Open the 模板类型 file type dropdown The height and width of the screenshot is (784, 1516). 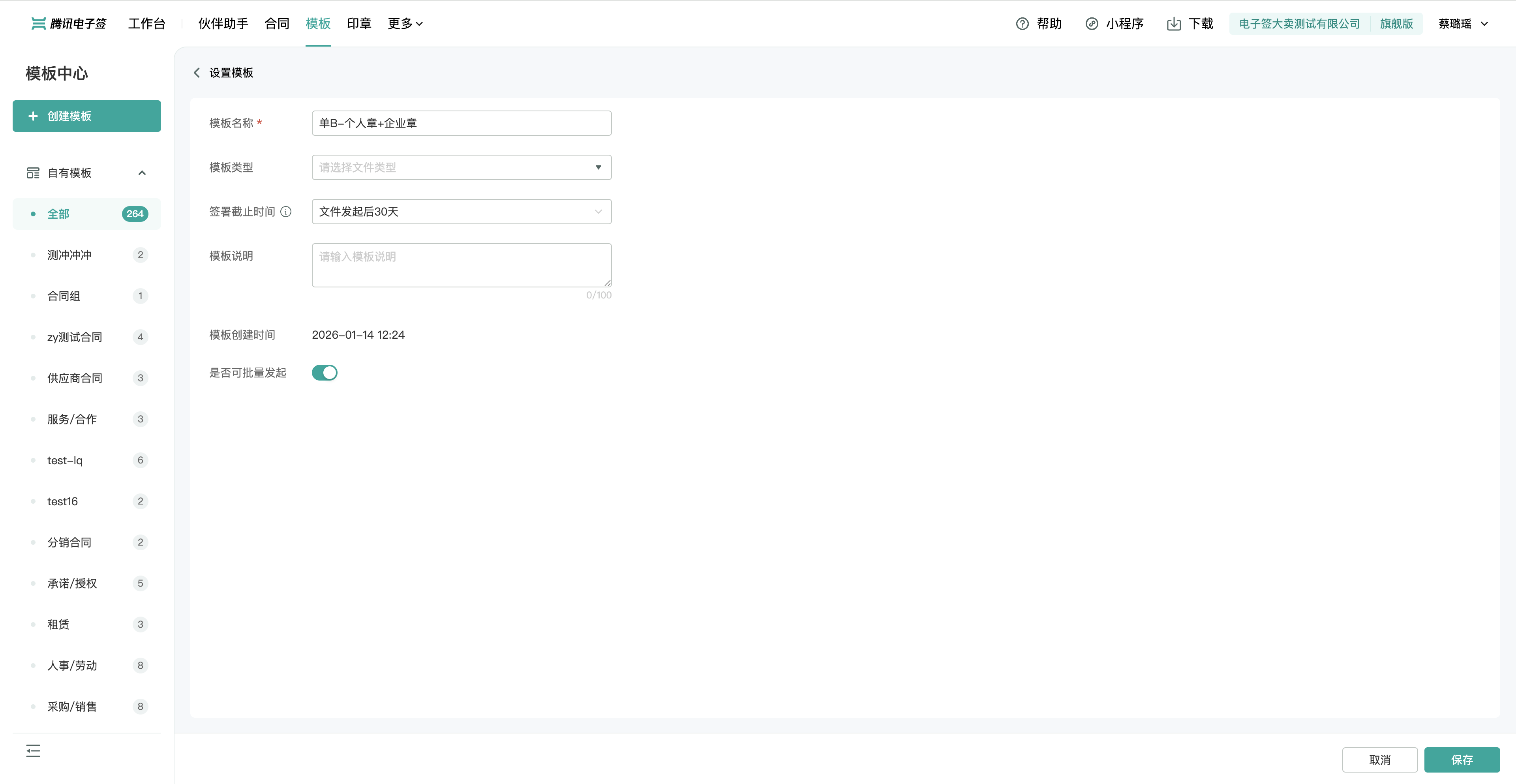pyautogui.click(x=462, y=168)
